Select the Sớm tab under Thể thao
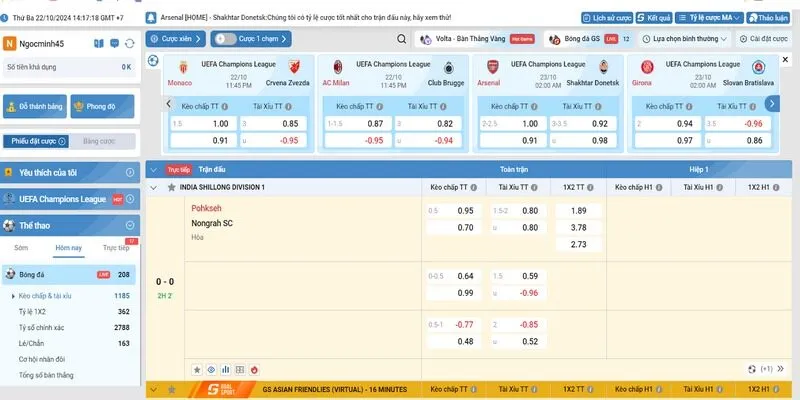 [21, 248]
